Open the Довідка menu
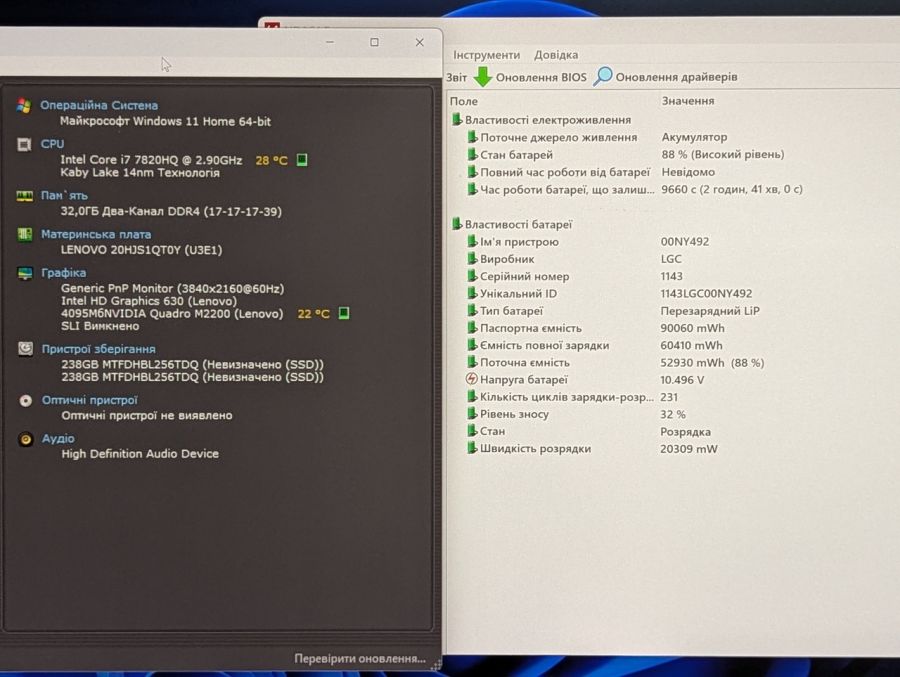This screenshot has height=677, width=900. (556, 55)
